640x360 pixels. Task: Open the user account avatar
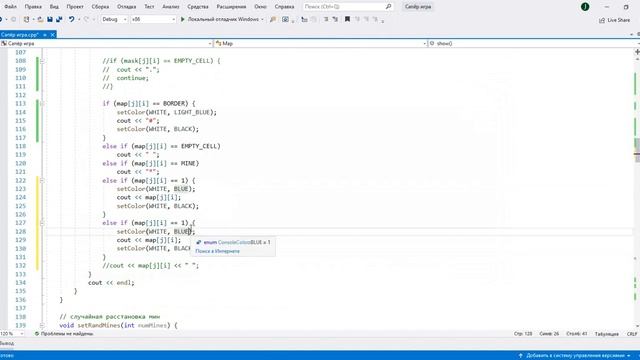click(x=585, y=7)
